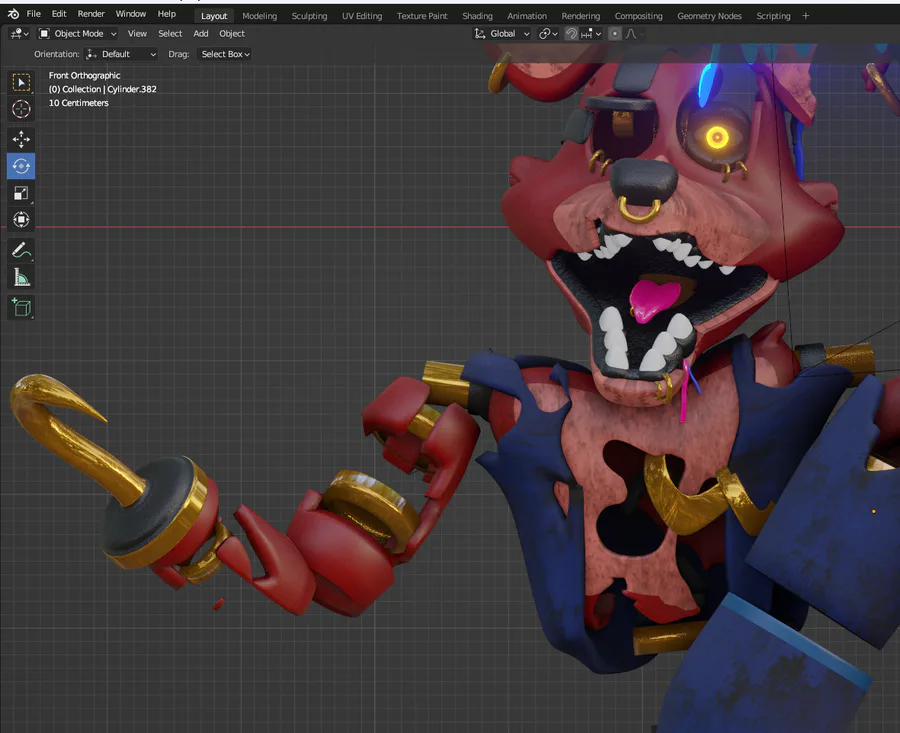Switch to the Texture Paint workspace tab
Image resolution: width=900 pixels, height=733 pixels.
pyautogui.click(x=422, y=16)
